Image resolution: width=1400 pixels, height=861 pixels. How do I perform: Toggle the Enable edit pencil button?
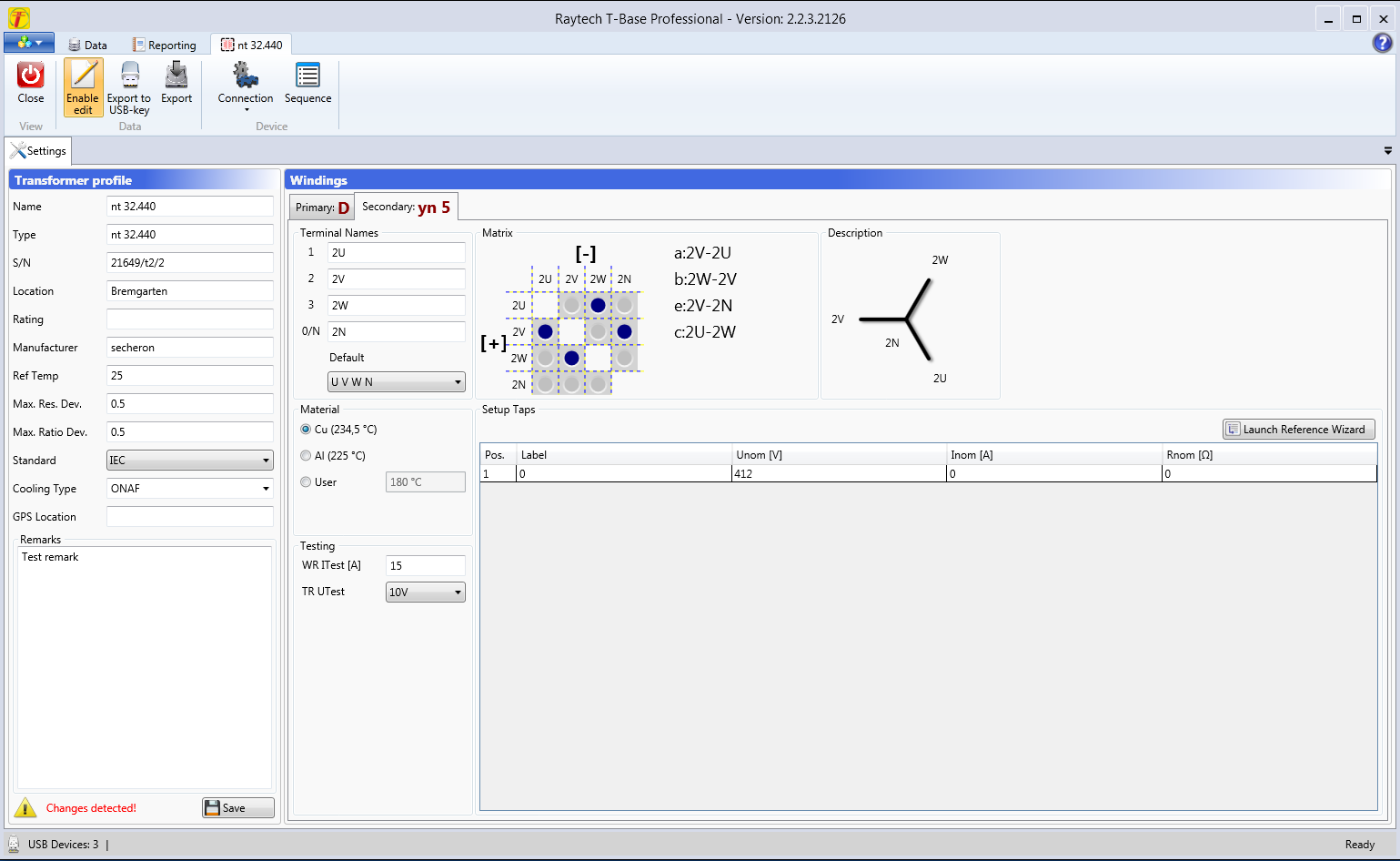click(x=83, y=87)
